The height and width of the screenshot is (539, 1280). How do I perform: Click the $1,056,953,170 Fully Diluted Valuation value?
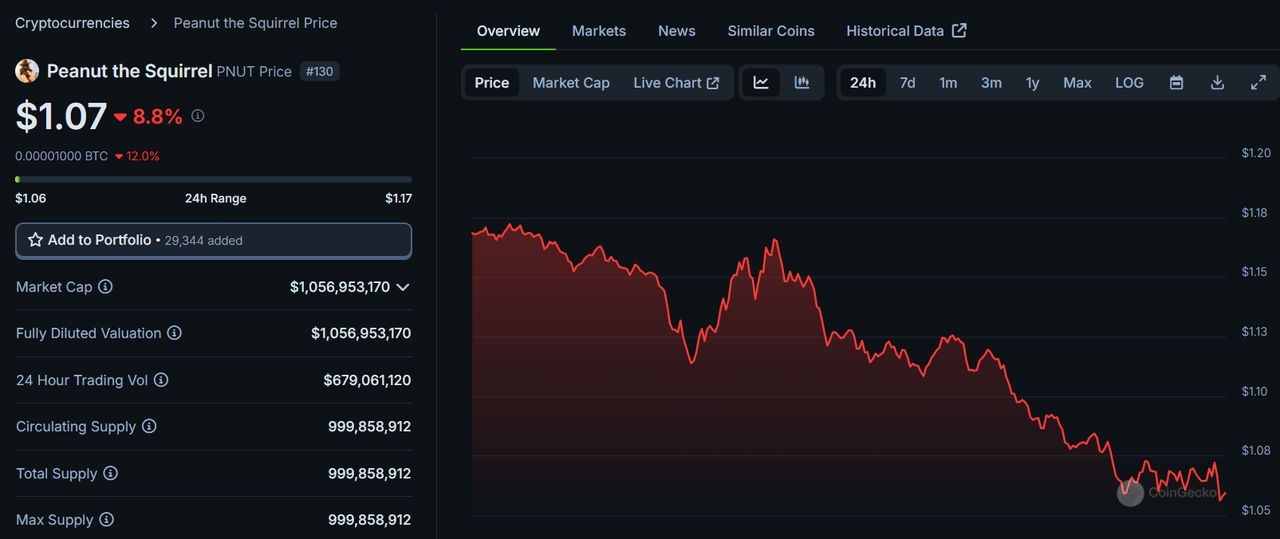coord(361,333)
